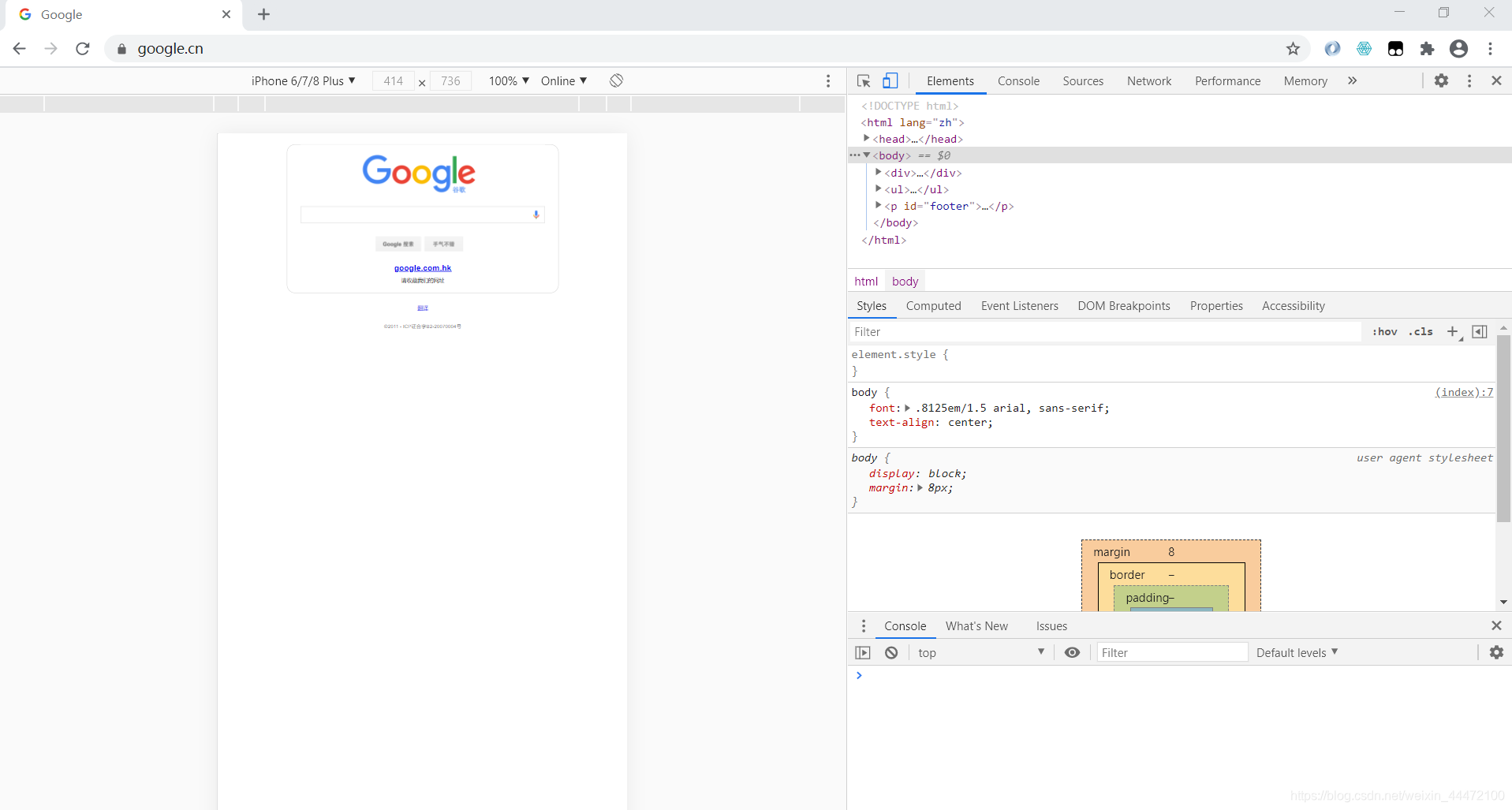Open the Event Listeners tab

coord(1019,306)
